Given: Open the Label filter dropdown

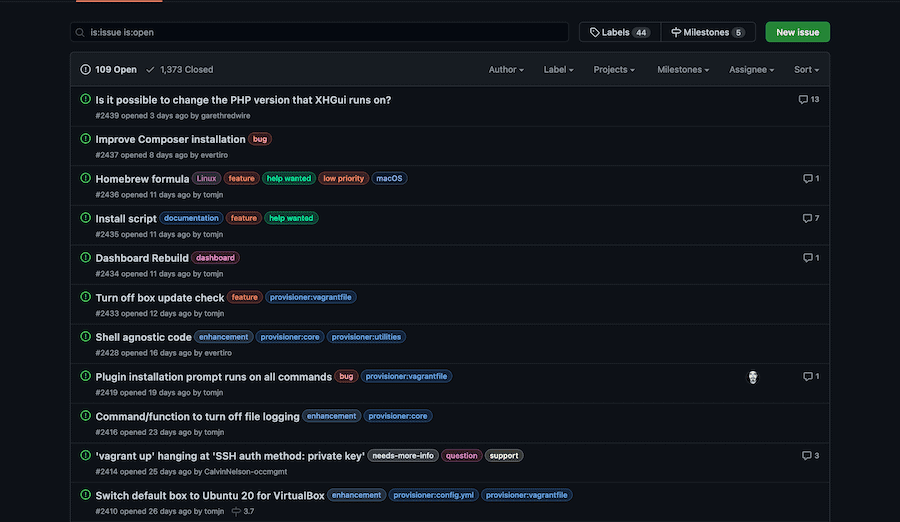Looking at the screenshot, I should 558,70.
